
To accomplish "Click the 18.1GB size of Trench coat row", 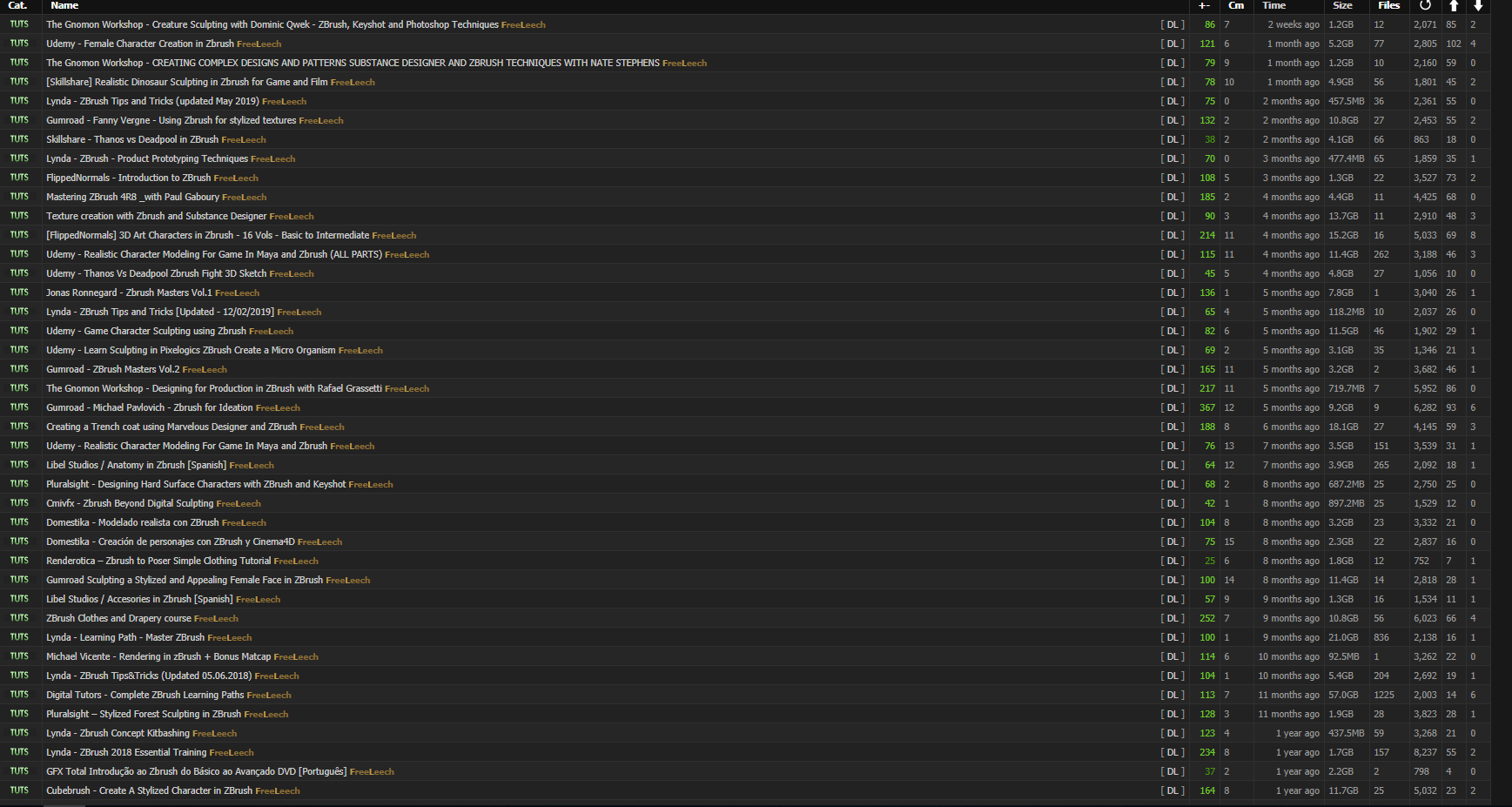I will [x=1343, y=427].
